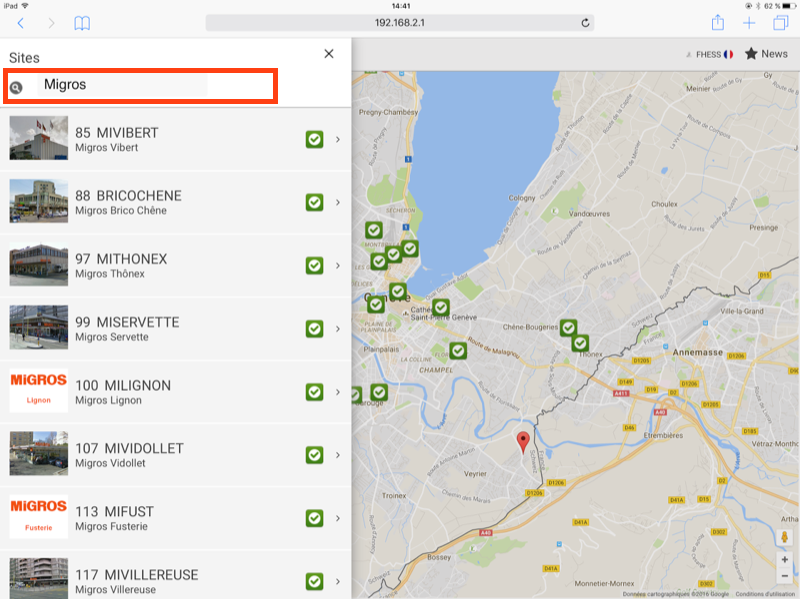
Task: Click map marker beside Cathédrale Saint-Pierre
Action: [441, 307]
